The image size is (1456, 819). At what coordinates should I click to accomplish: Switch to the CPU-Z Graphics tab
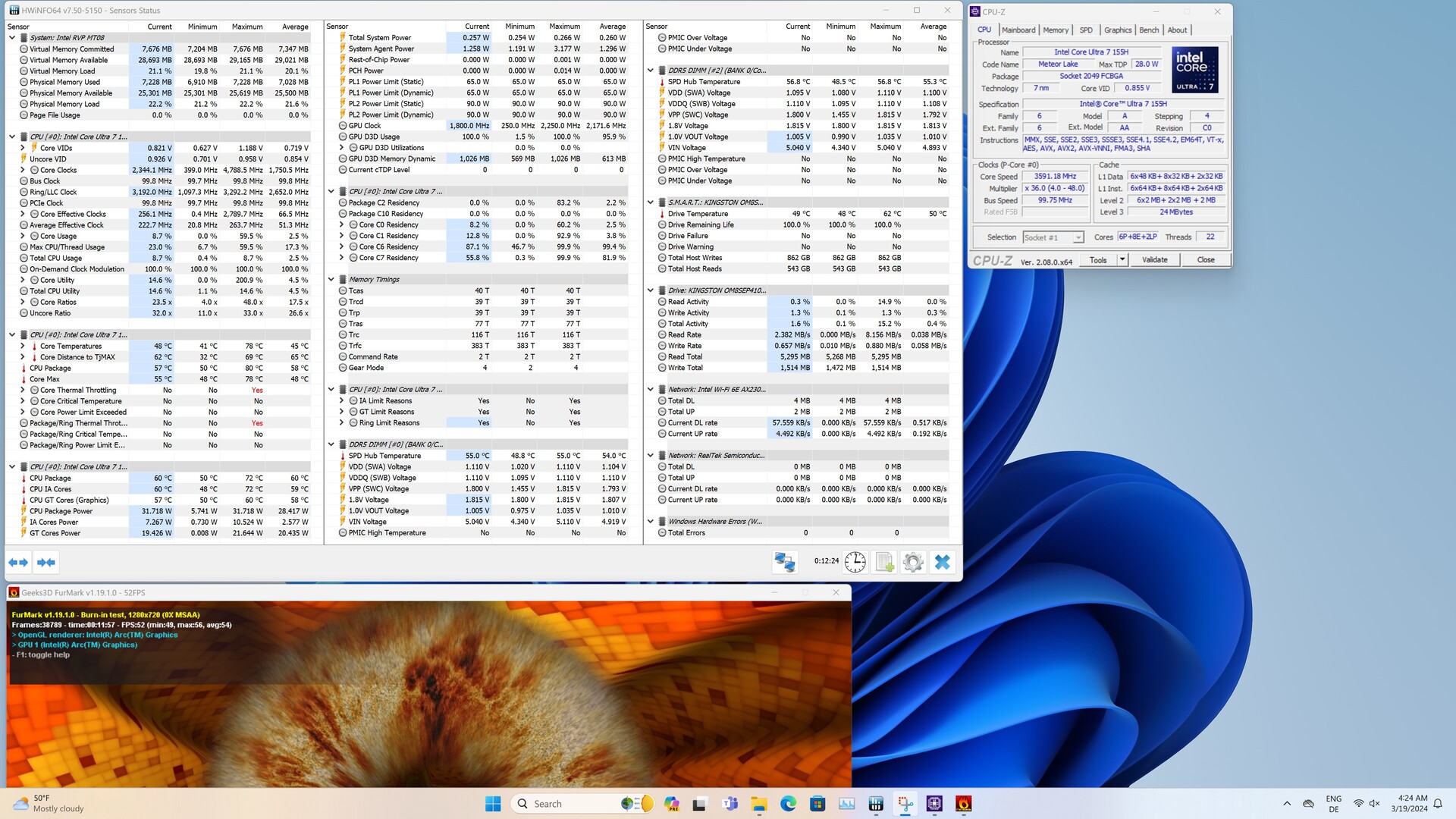point(1118,30)
